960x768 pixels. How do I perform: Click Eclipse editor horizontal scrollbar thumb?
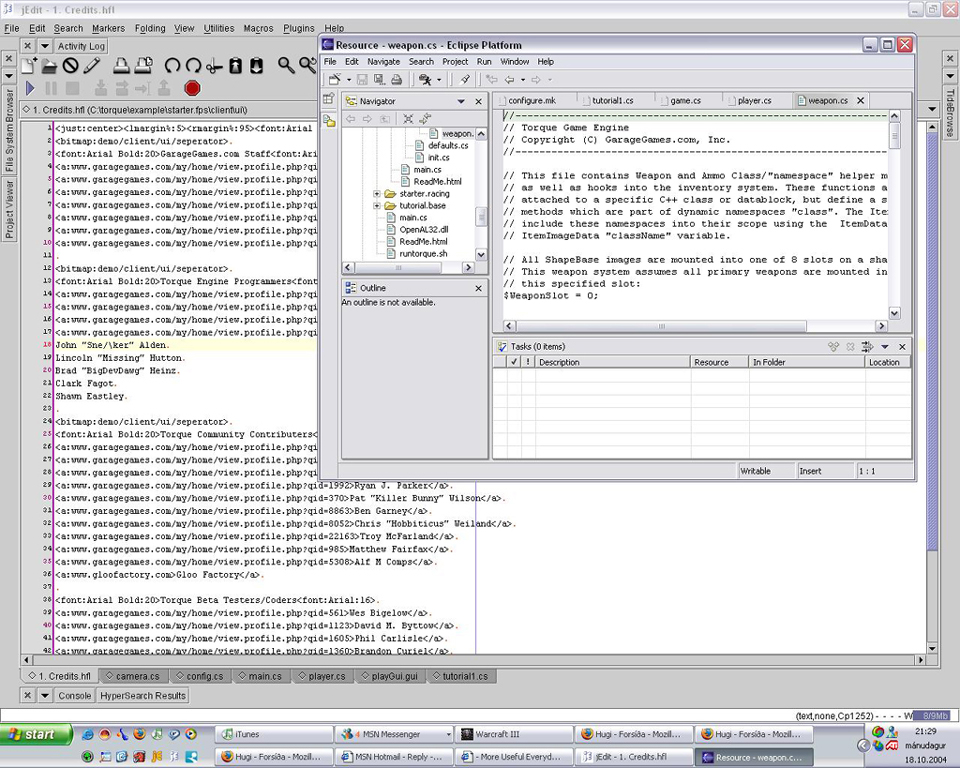(x=661, y=326)
